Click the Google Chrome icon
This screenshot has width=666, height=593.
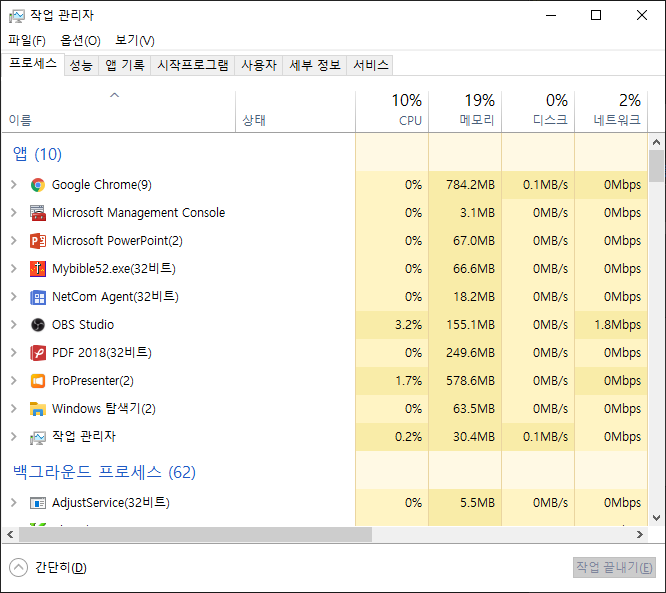pyautogui.click(x=38, y=185)
